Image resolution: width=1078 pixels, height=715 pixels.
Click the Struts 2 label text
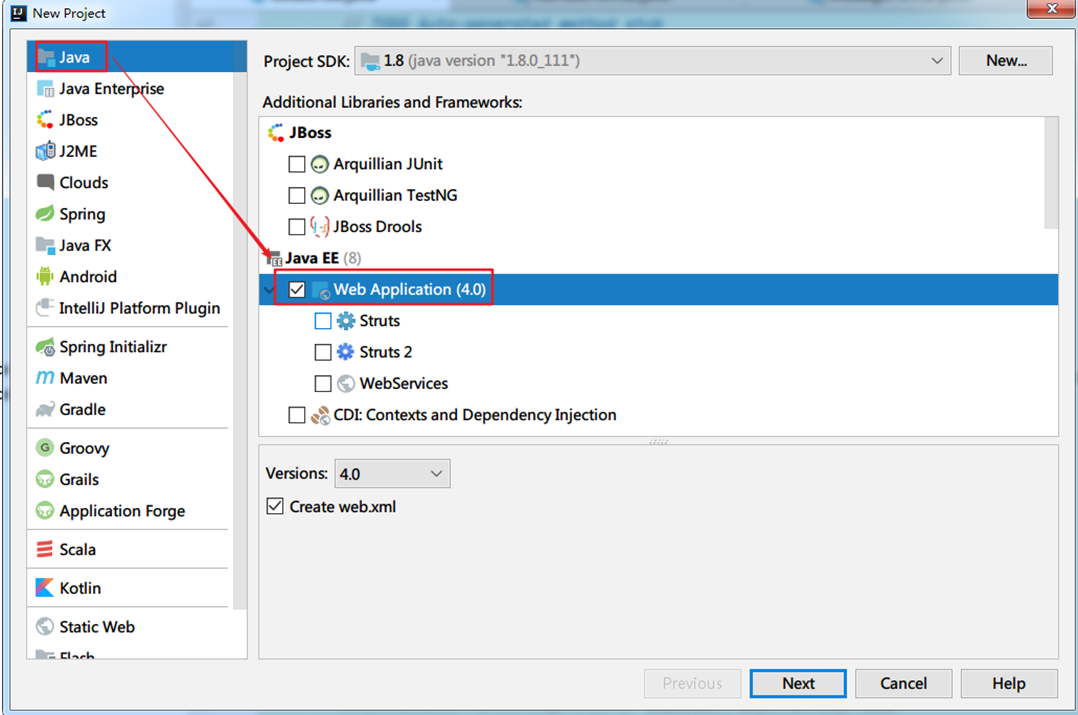(x=386, y=352)
